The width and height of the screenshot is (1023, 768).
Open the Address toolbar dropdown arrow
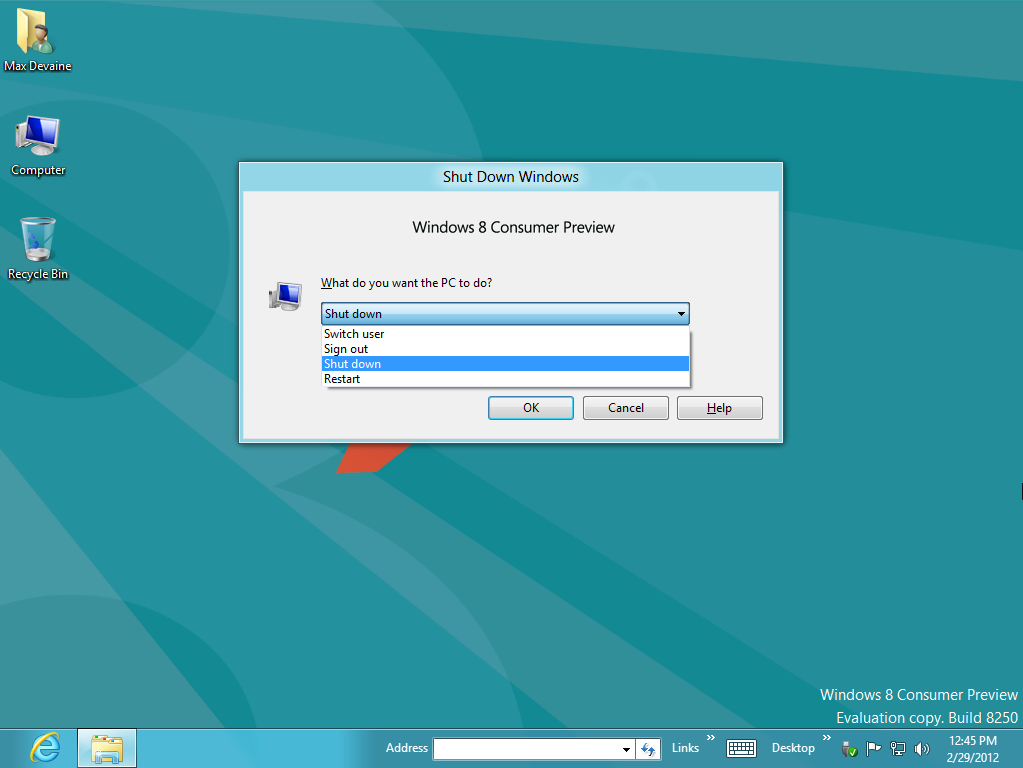point(626,749)
